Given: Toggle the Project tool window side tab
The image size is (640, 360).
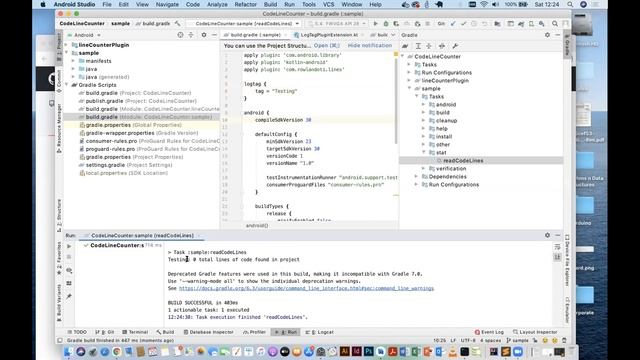Looking at the screenshot, I should [x=59, y=47].
